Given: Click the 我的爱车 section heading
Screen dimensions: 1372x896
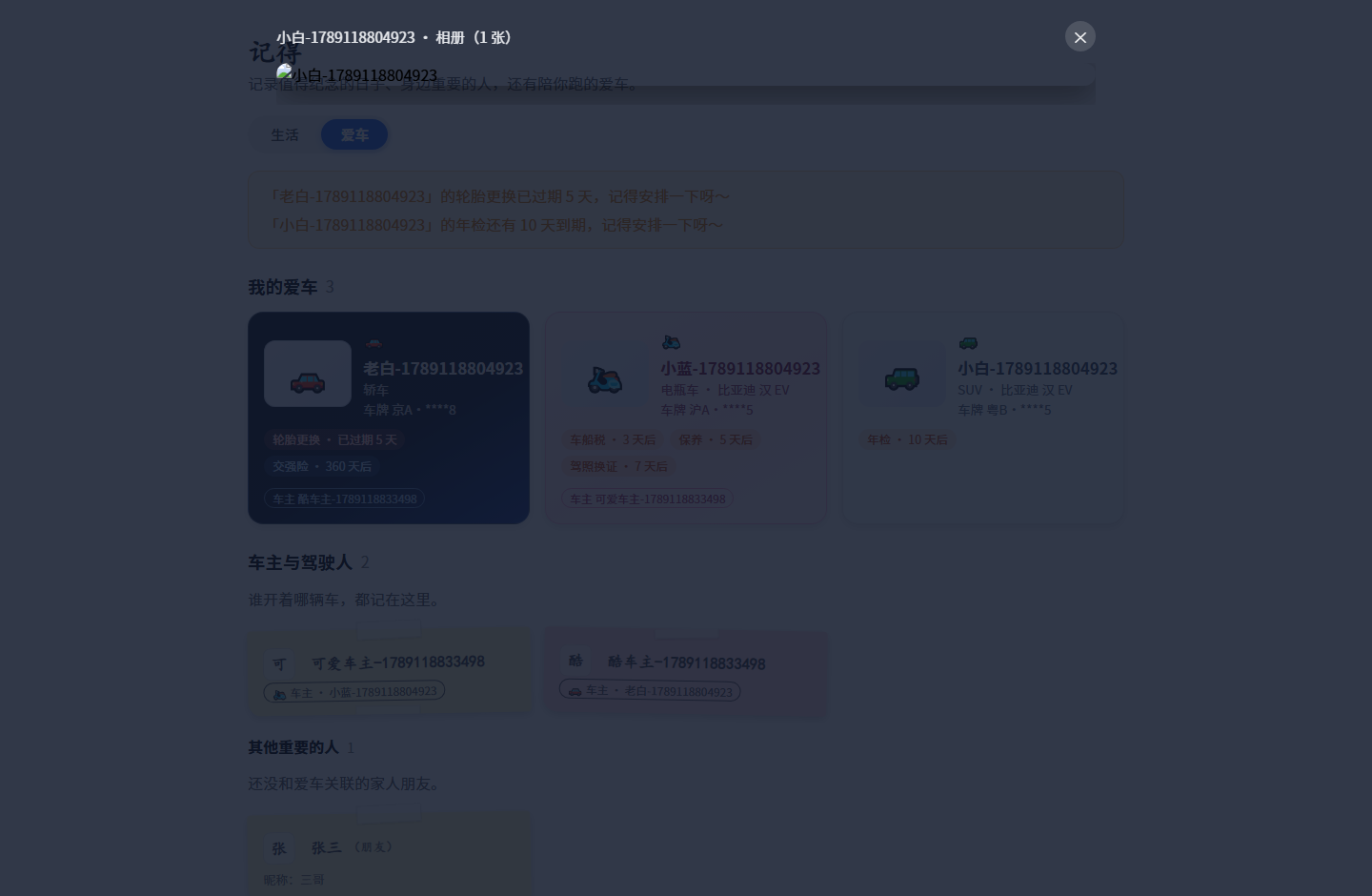Looking at the screenshot, I should 283,287.
